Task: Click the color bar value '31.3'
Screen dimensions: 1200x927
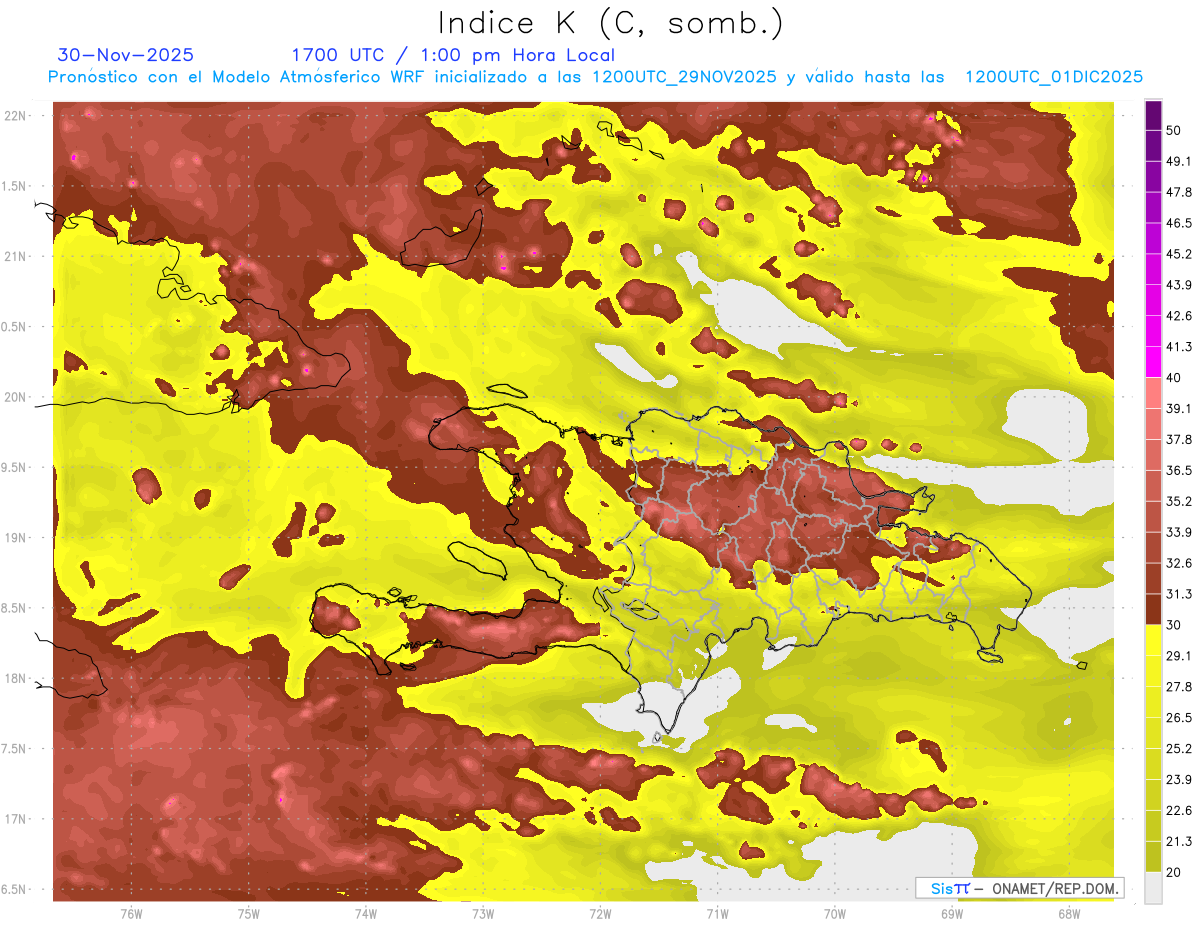Action: (x=1178, y=594)
